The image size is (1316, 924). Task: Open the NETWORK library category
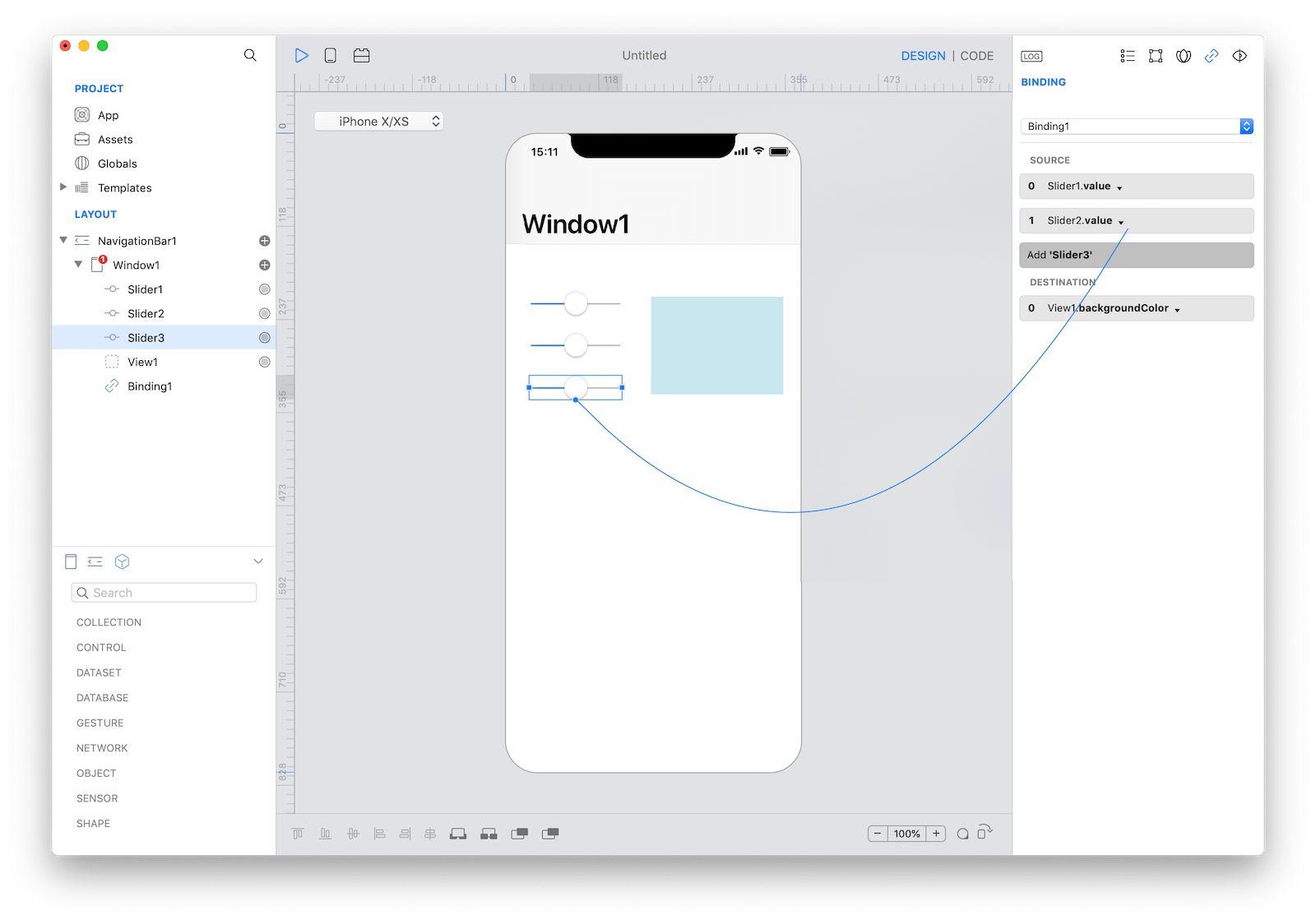(x=102, y=748)
